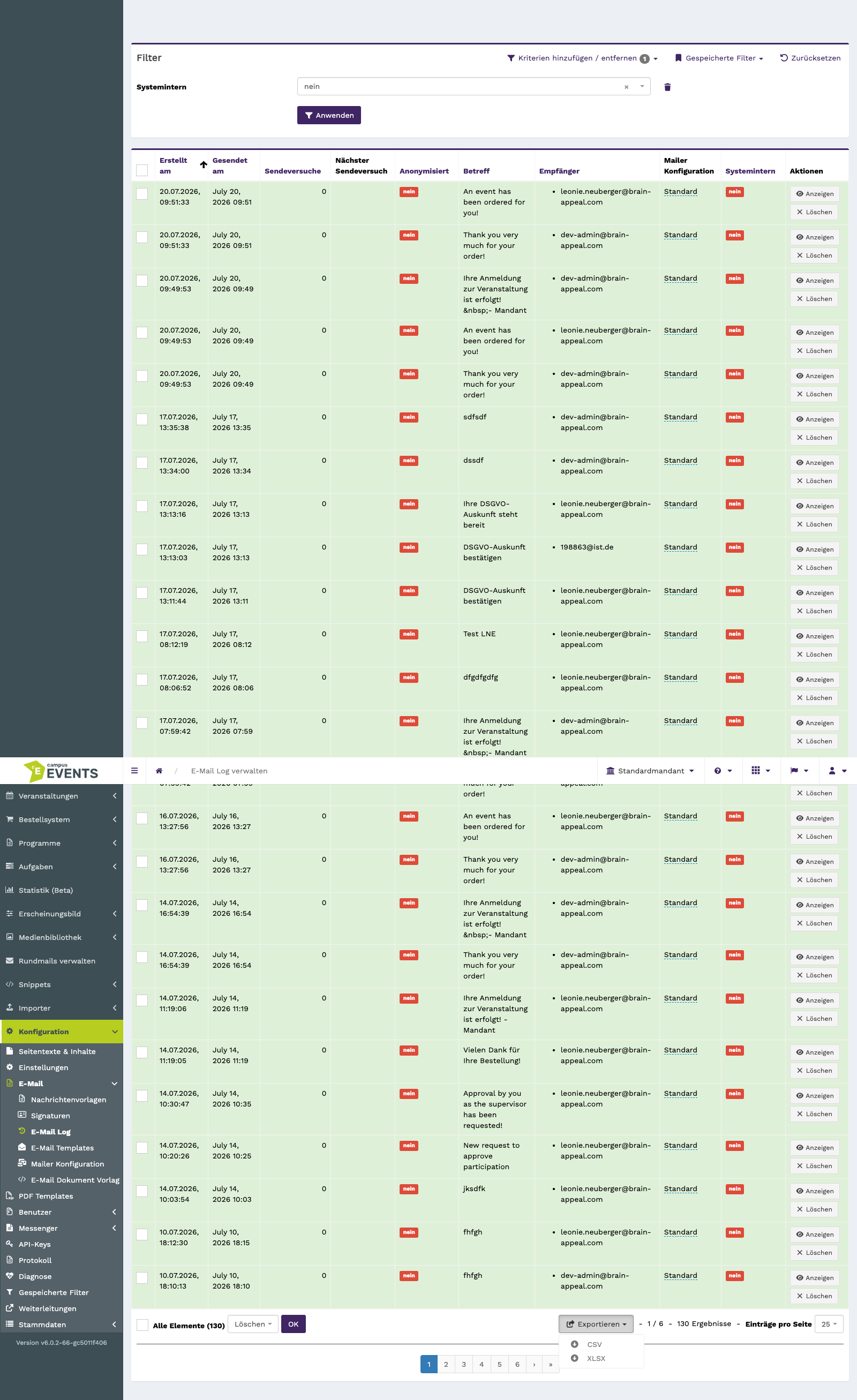Click Standard mailer link in 'sdfsdf' row
The image size is (857, 1400).
tap(680, 417)
